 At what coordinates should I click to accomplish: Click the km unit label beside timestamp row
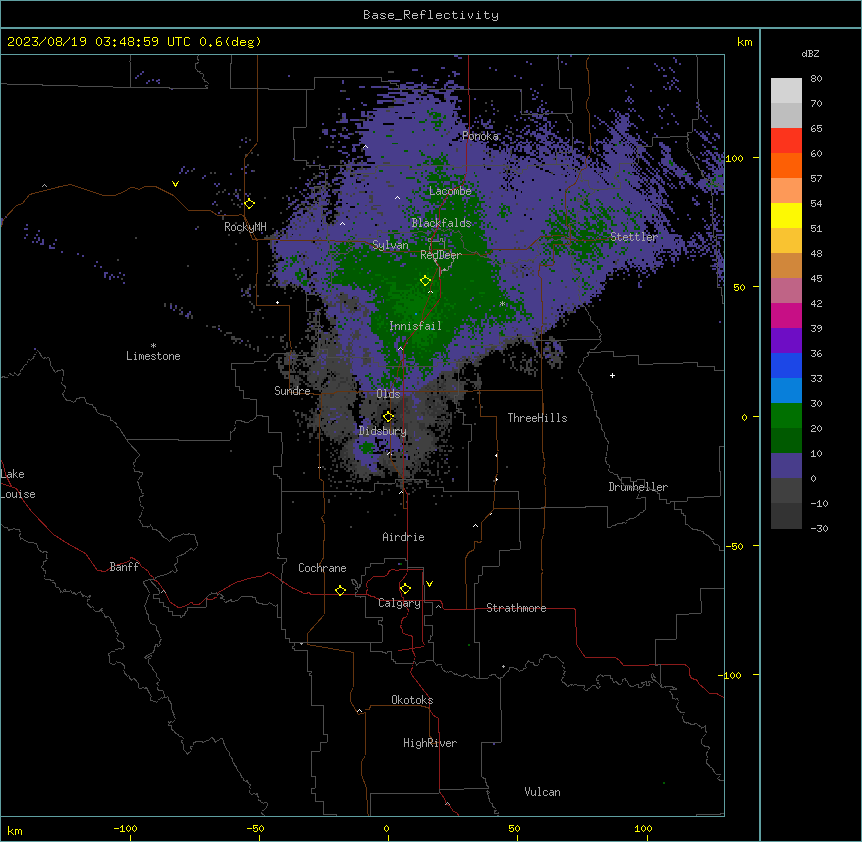click(x=744, y=42)
